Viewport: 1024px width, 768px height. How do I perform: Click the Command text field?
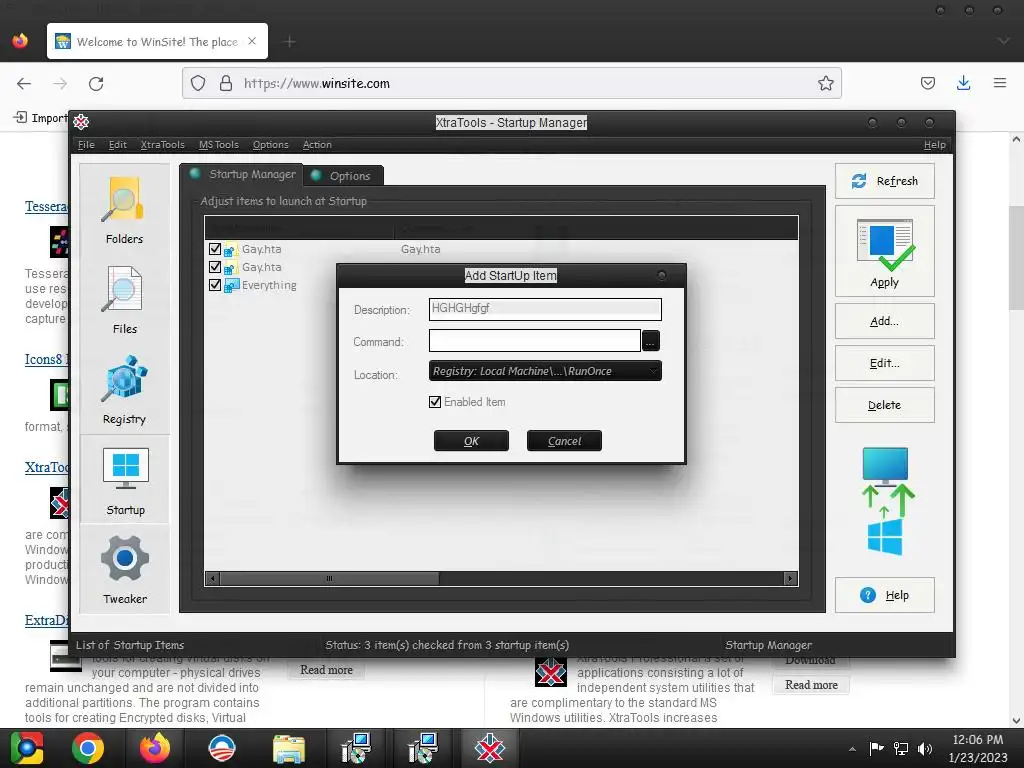pos(535,340)
